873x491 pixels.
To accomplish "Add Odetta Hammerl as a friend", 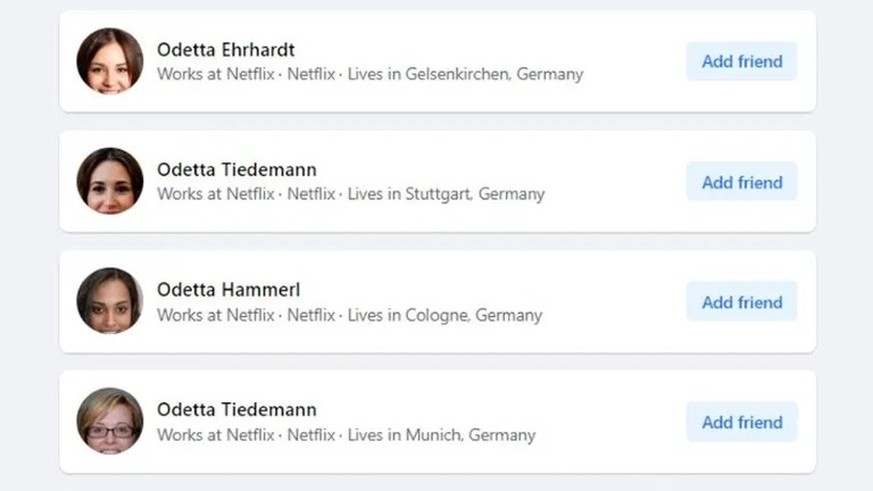I will point(741,302).
